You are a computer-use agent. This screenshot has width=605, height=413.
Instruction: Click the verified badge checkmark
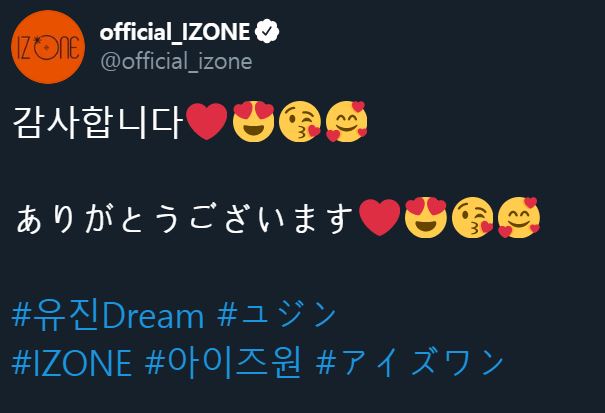(264, 32)
